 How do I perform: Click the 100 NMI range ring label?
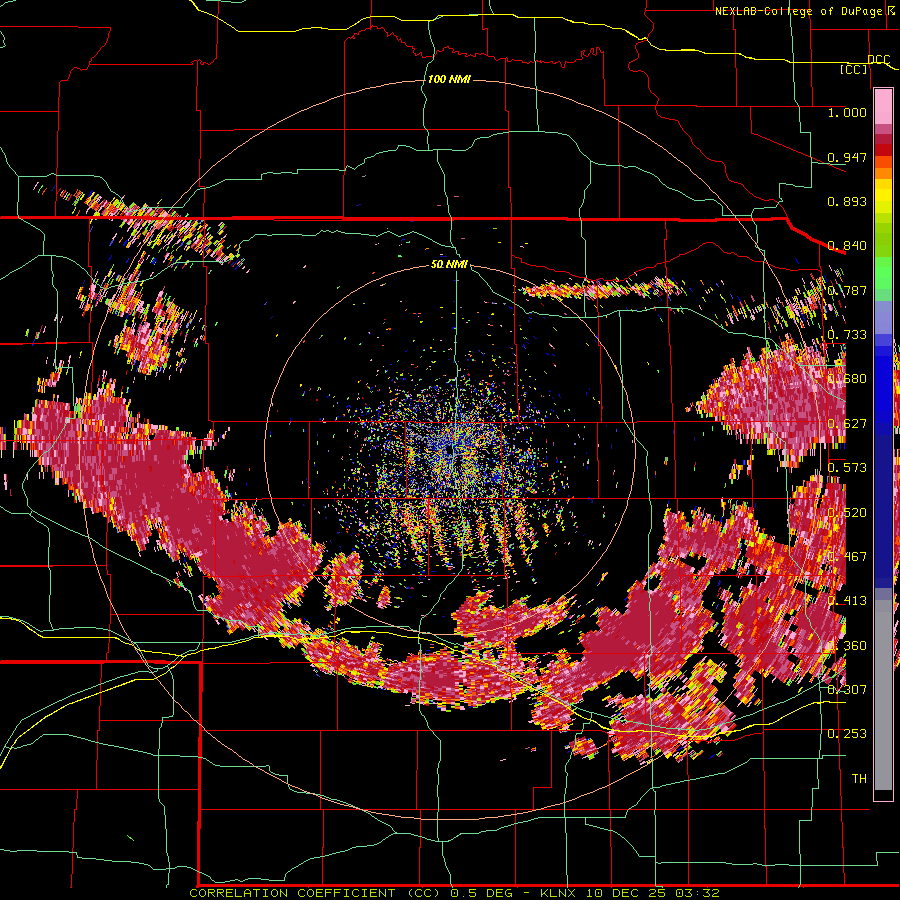pos(449,79)
